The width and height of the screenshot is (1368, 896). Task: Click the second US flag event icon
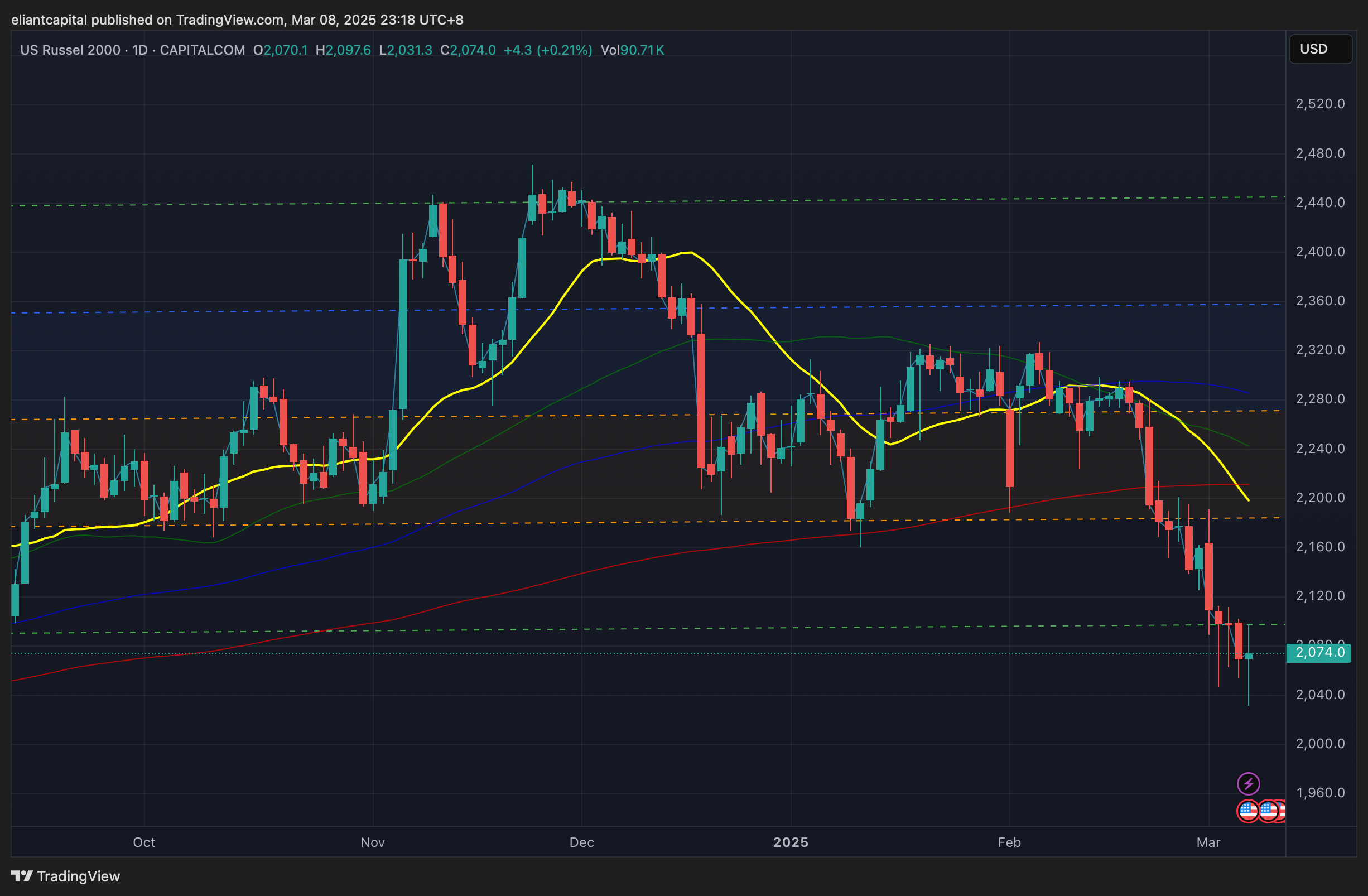[1268, 811]
